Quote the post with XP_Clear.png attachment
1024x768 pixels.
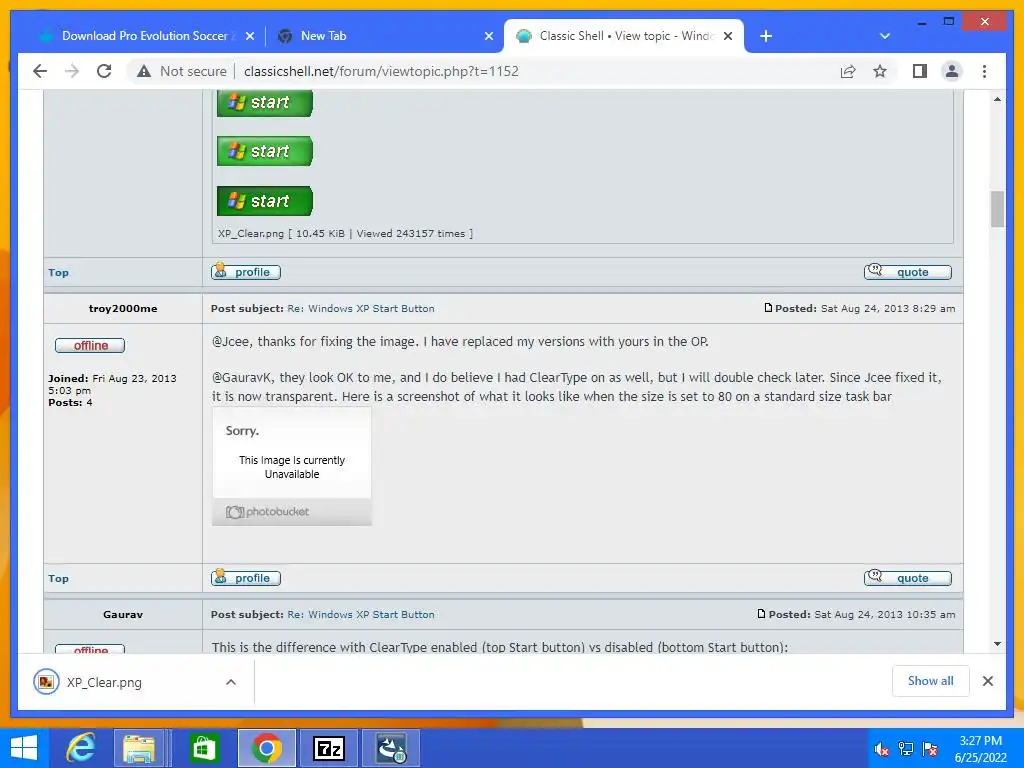(908, 272)
